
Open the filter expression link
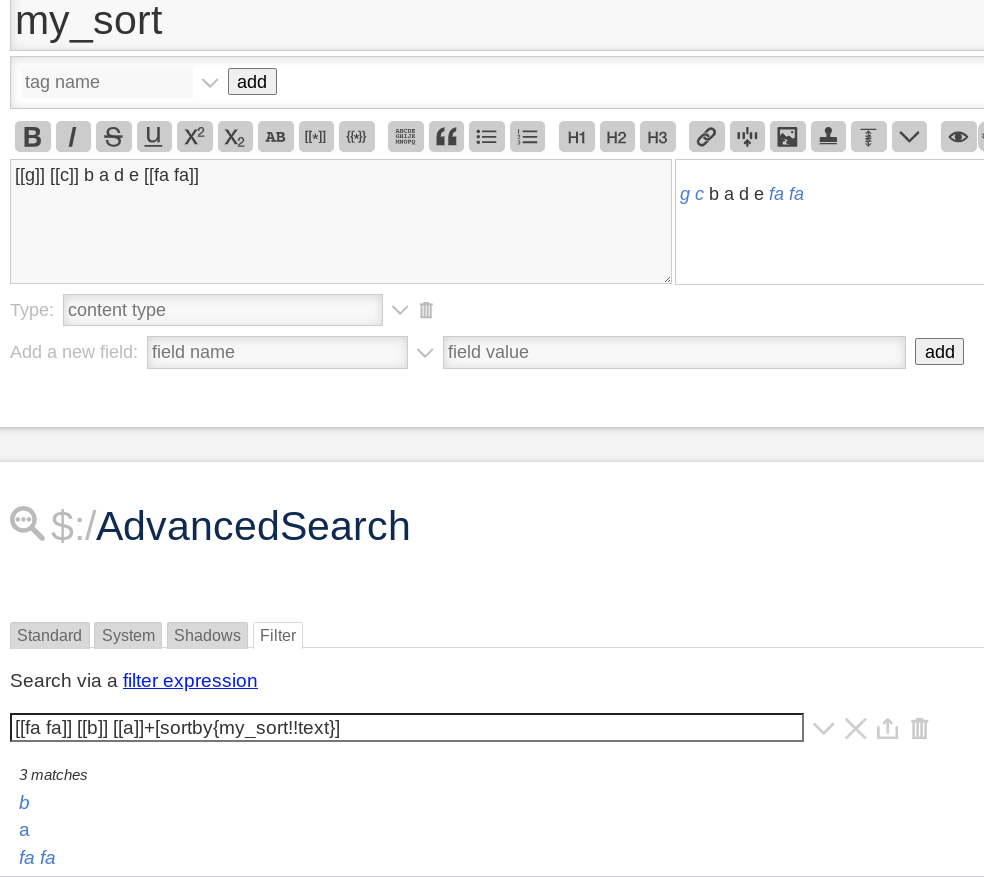[190, 681]
